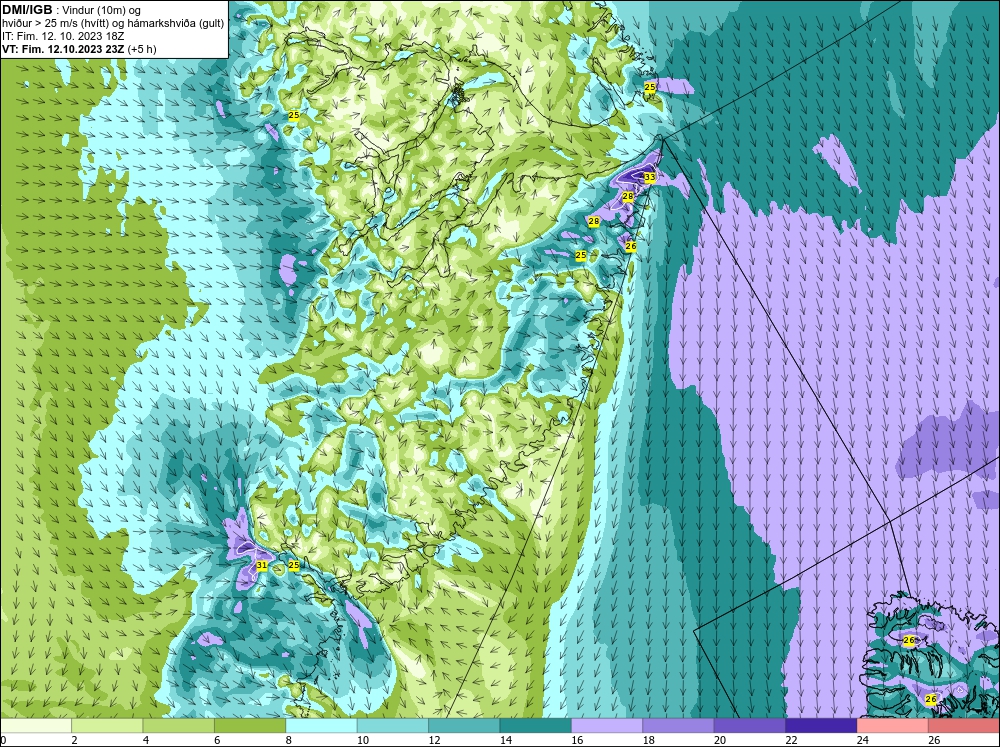The height and width of the screenshot is (747, 1000).
Task: Click the legend scale value 16
Action: [x=577, y=740]
